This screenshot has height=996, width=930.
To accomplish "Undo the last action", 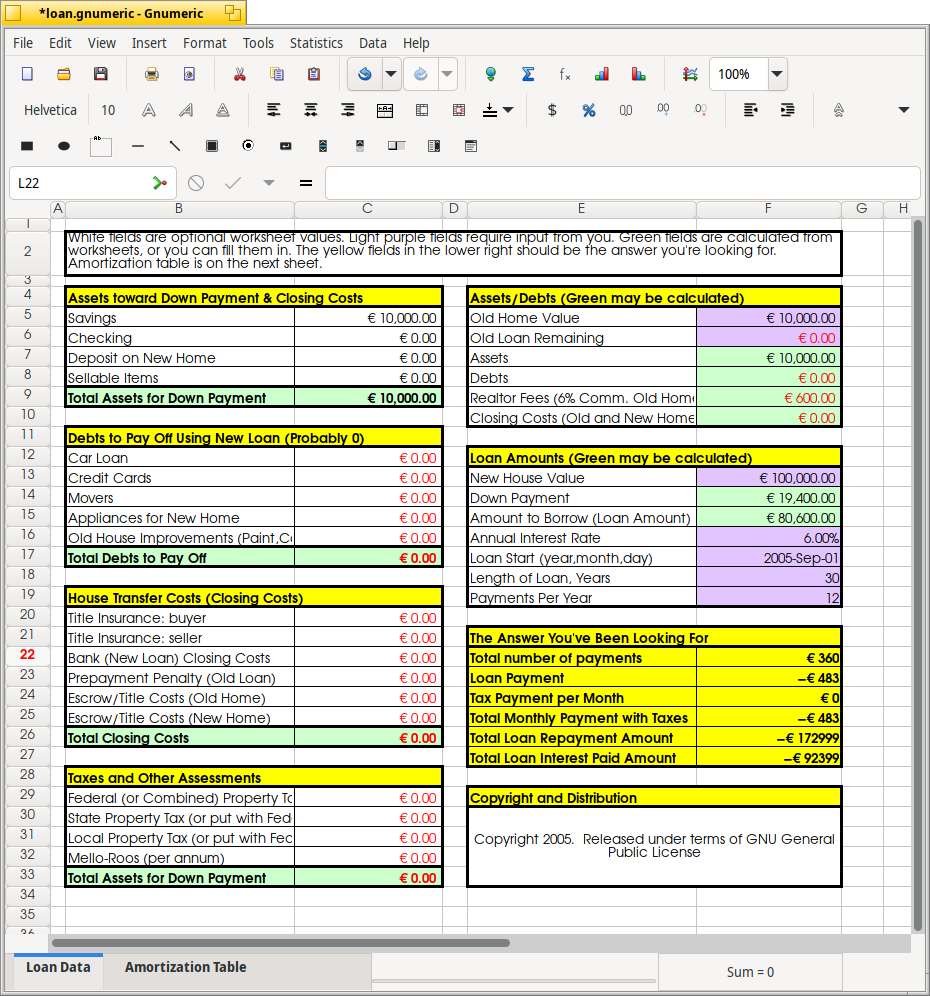I will (365, 74).
